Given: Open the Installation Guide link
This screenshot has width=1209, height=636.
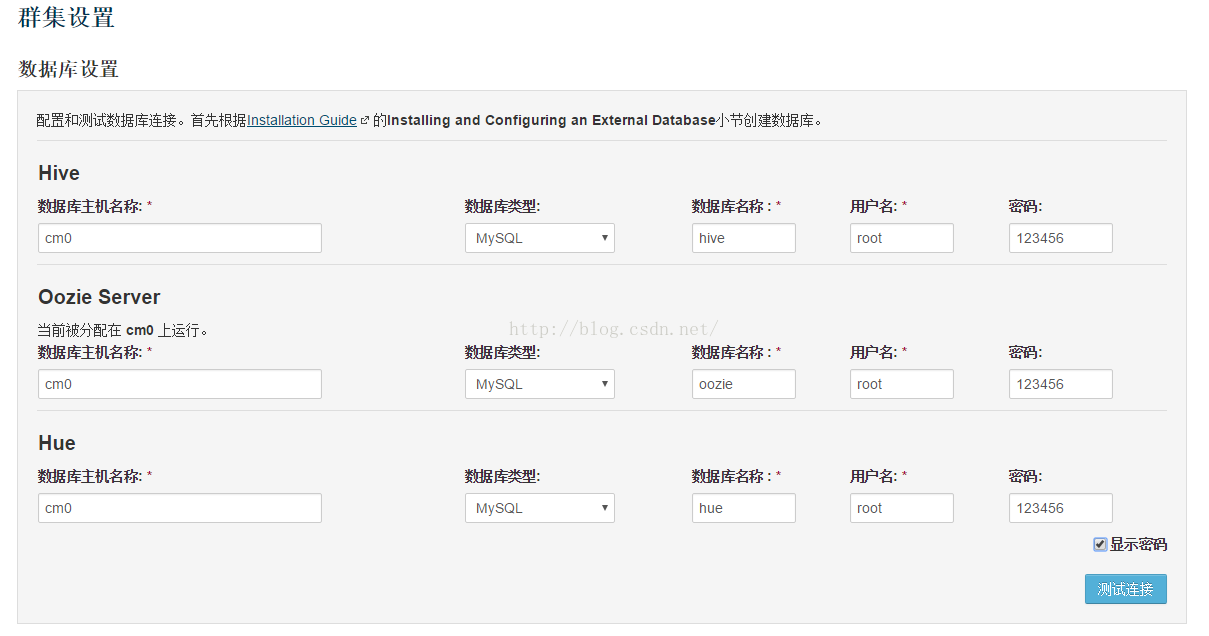Looking at the screenshot, I should [x=302, y=120].
